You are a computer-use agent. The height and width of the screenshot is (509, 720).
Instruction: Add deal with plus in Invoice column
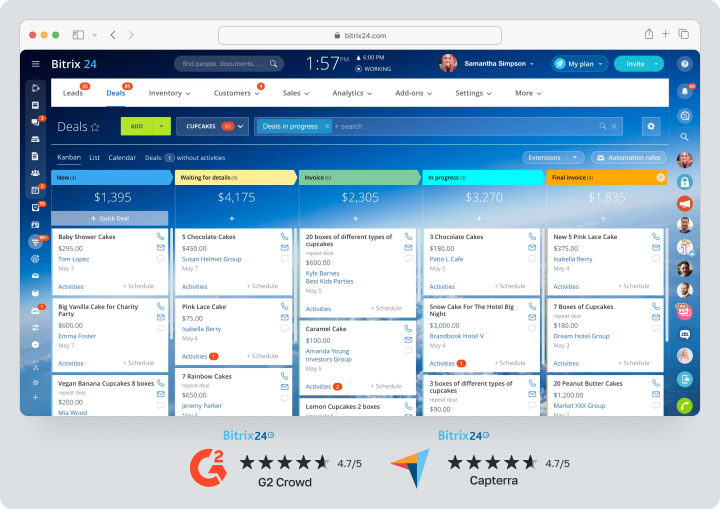click(x=355, y=219)
